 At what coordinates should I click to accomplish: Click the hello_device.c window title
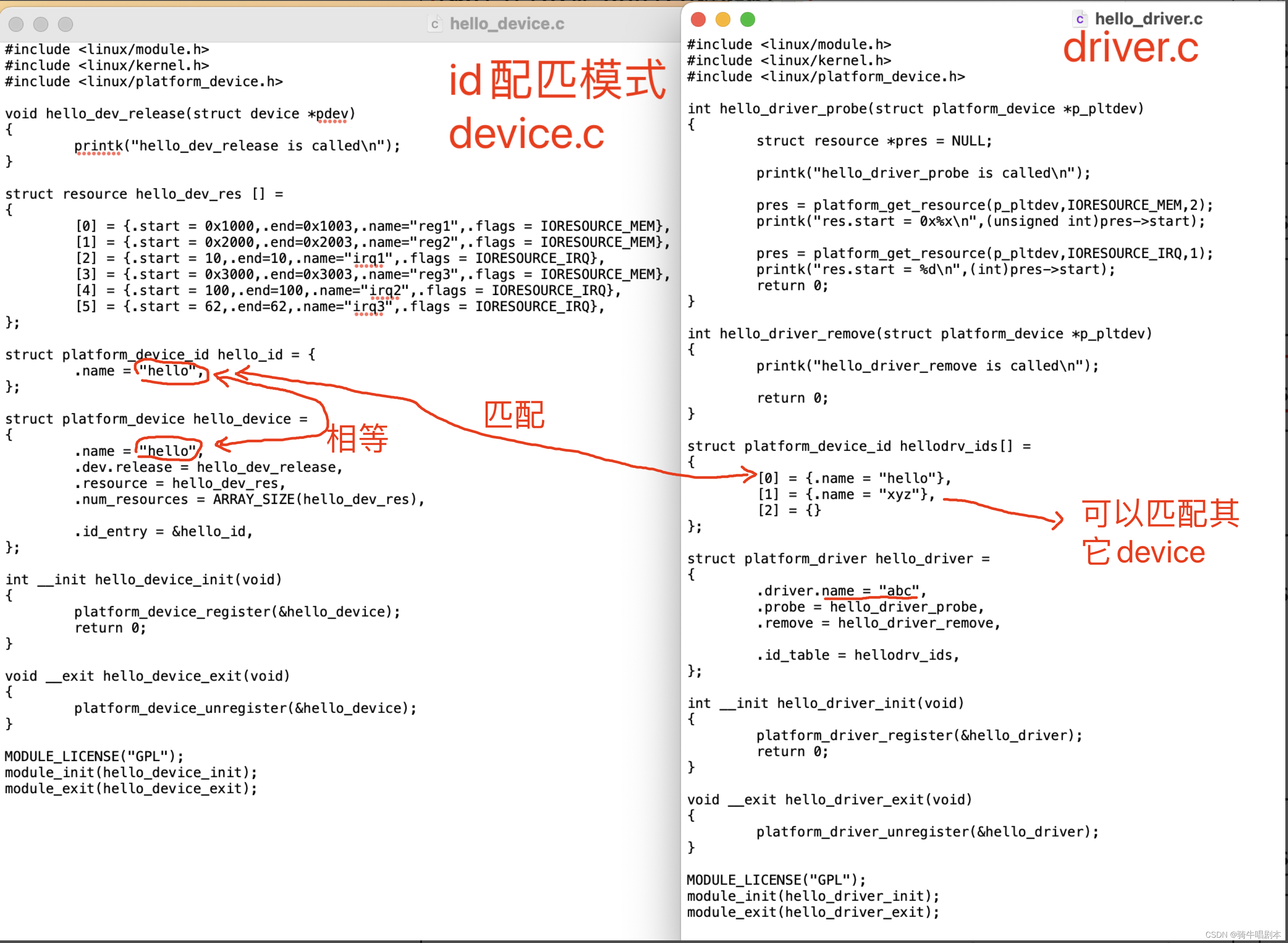(x=507, y=23)
